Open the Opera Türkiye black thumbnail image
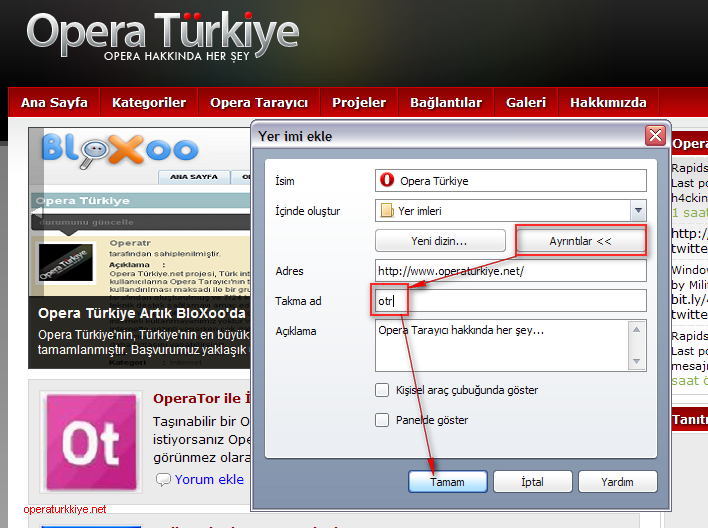The width and height of the screenshot is (708, 528). 66,262
